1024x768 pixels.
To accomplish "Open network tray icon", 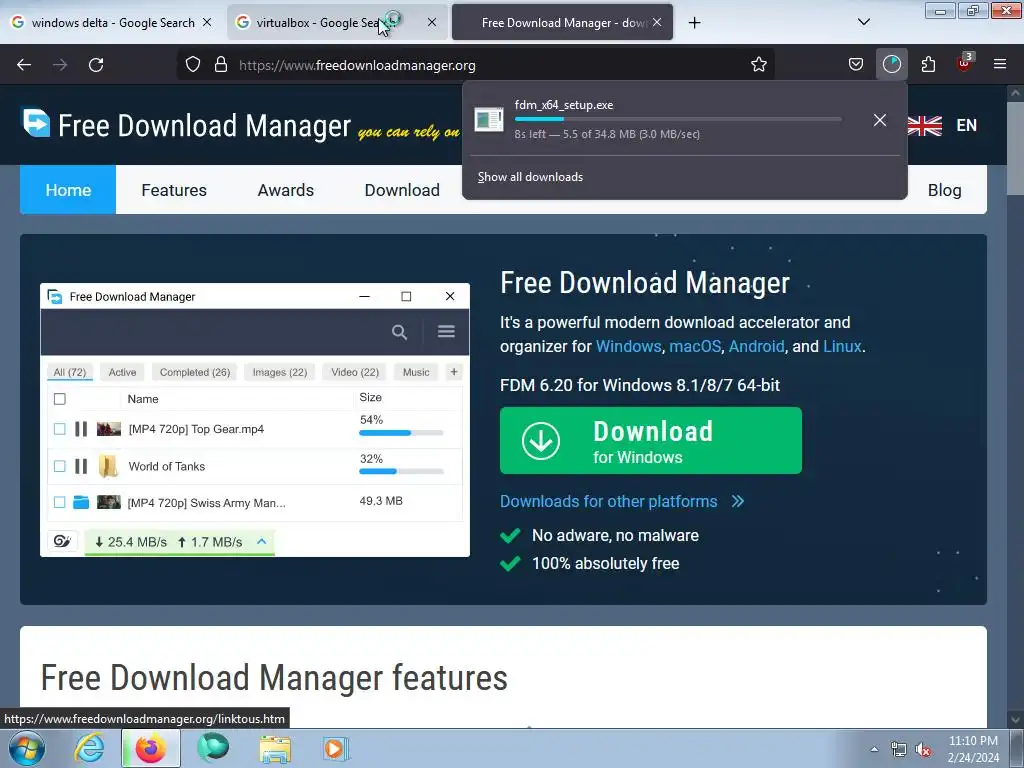I will [899, 749].
